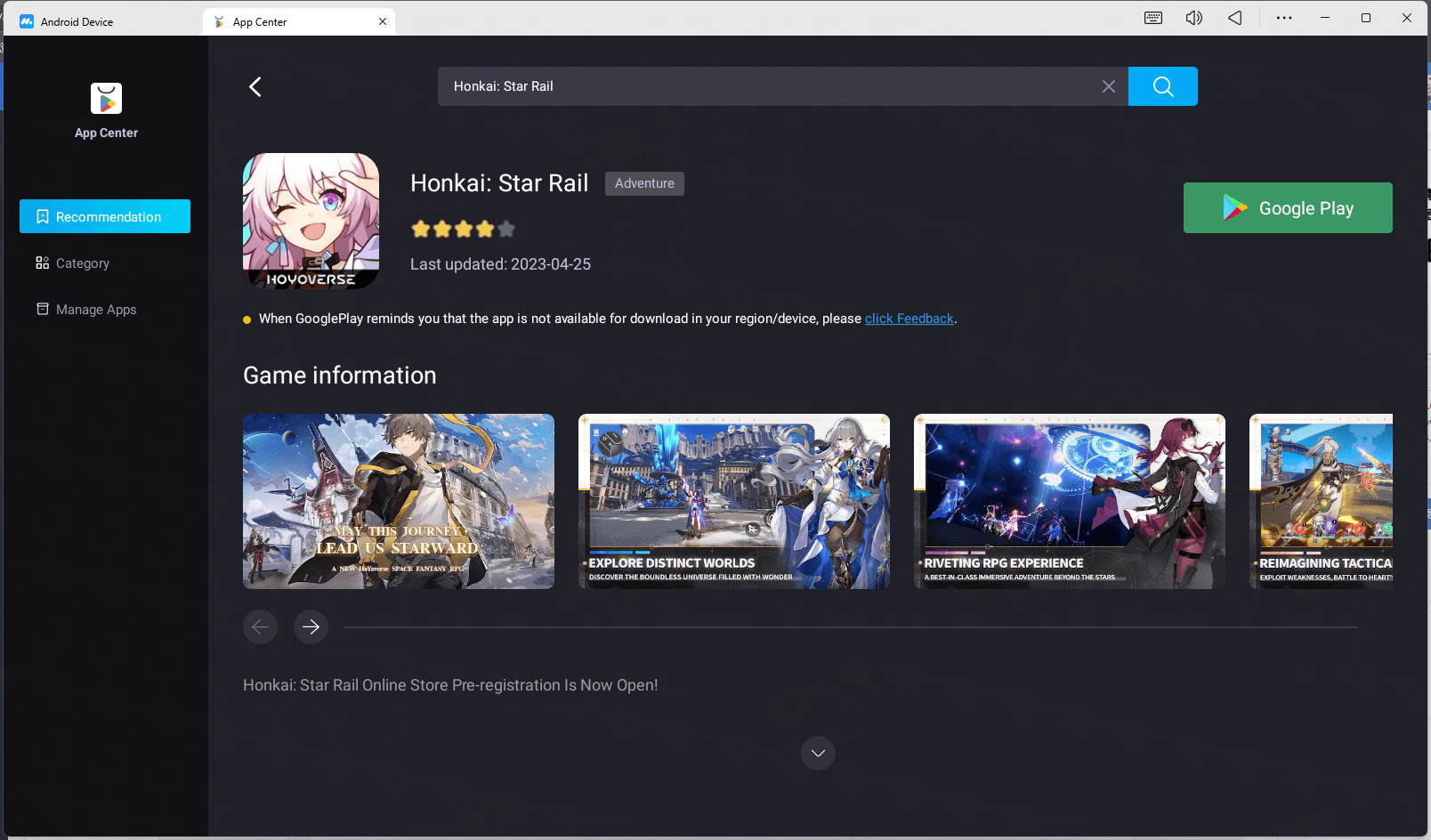Click the Honkai: Star Rail app icon
Viewport: 1431px width, 840px height.
click(311, 221)
